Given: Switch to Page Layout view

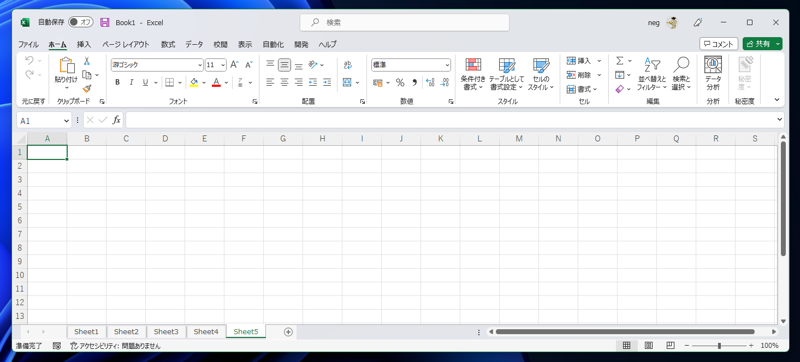Looking at the screenshot, I should pos(648,346).
